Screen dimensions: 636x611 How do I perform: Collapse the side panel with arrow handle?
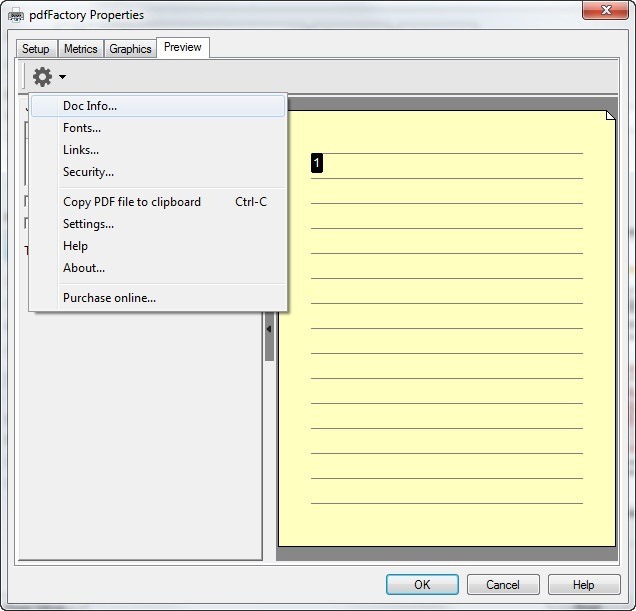coord(269,329)
